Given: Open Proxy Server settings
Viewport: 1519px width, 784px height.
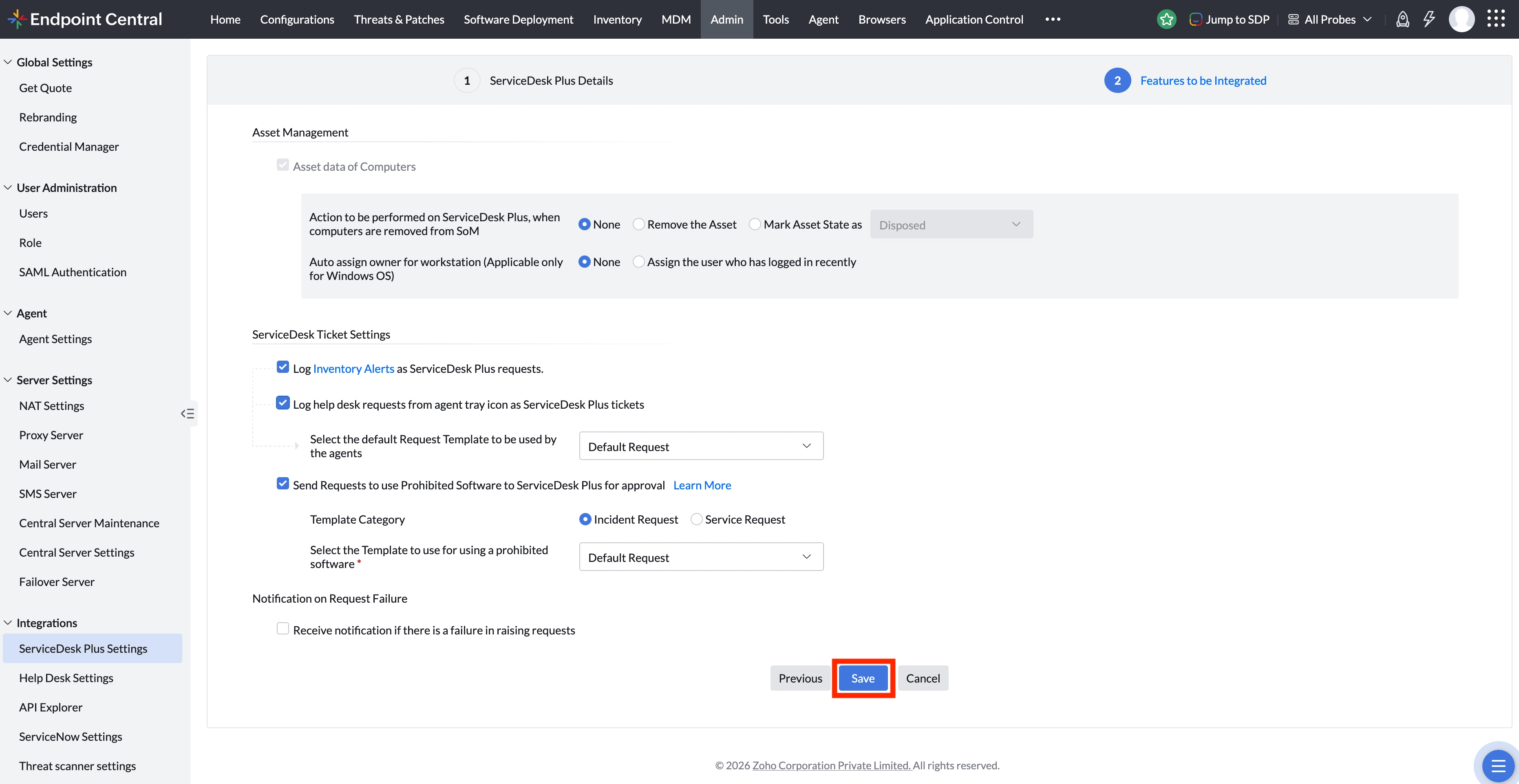Looking at the screenshot, I should [51, 435].
